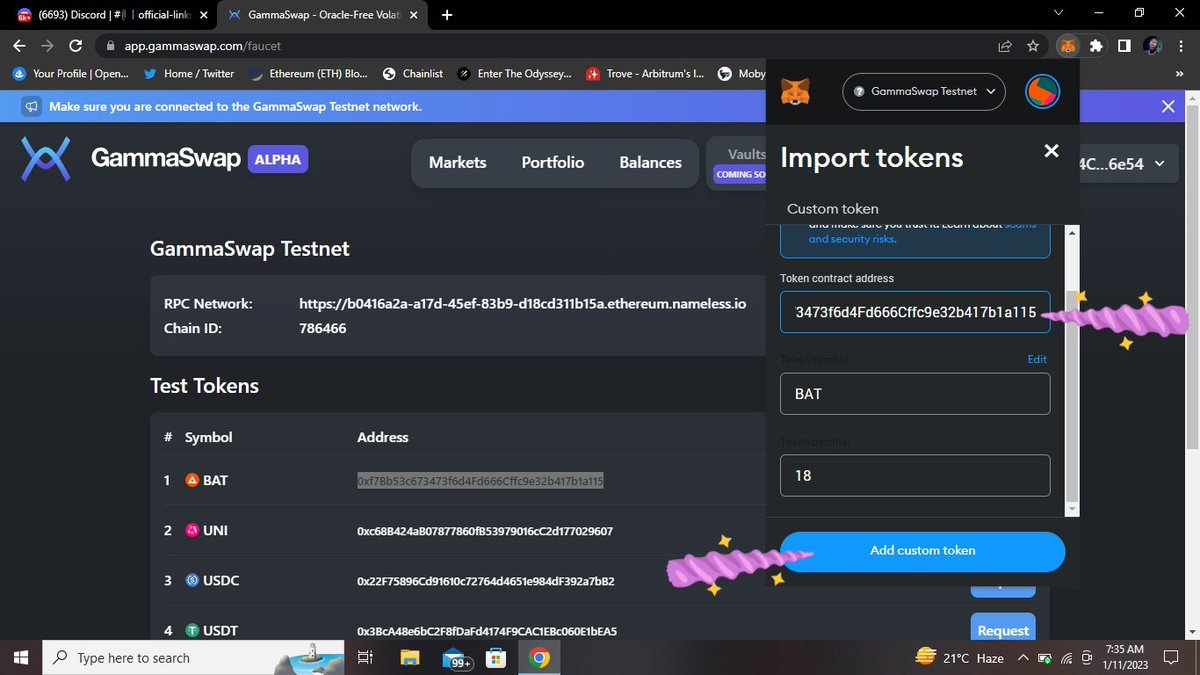Viewport: 1200px width, 675px height.
Task: Select the BAT contract address text
Action: tap(480, 481)
